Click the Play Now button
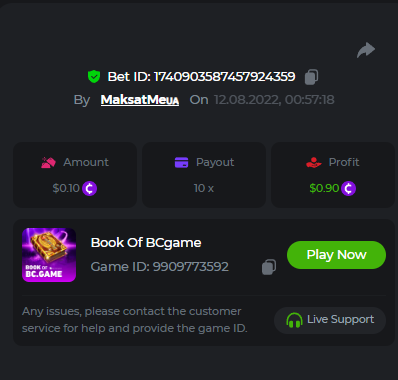This screenshot has width=398, height=380. click(336, 255)
